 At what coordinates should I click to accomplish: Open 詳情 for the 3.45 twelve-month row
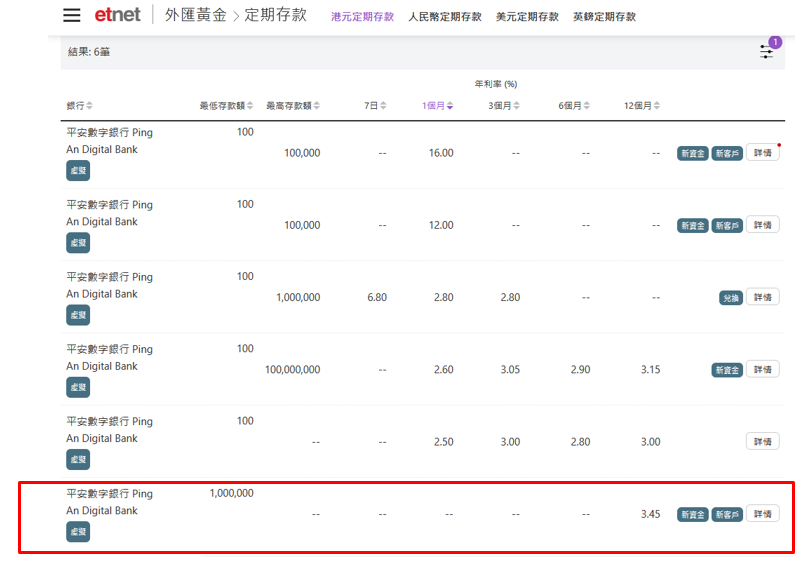click(x=762, y=514)
